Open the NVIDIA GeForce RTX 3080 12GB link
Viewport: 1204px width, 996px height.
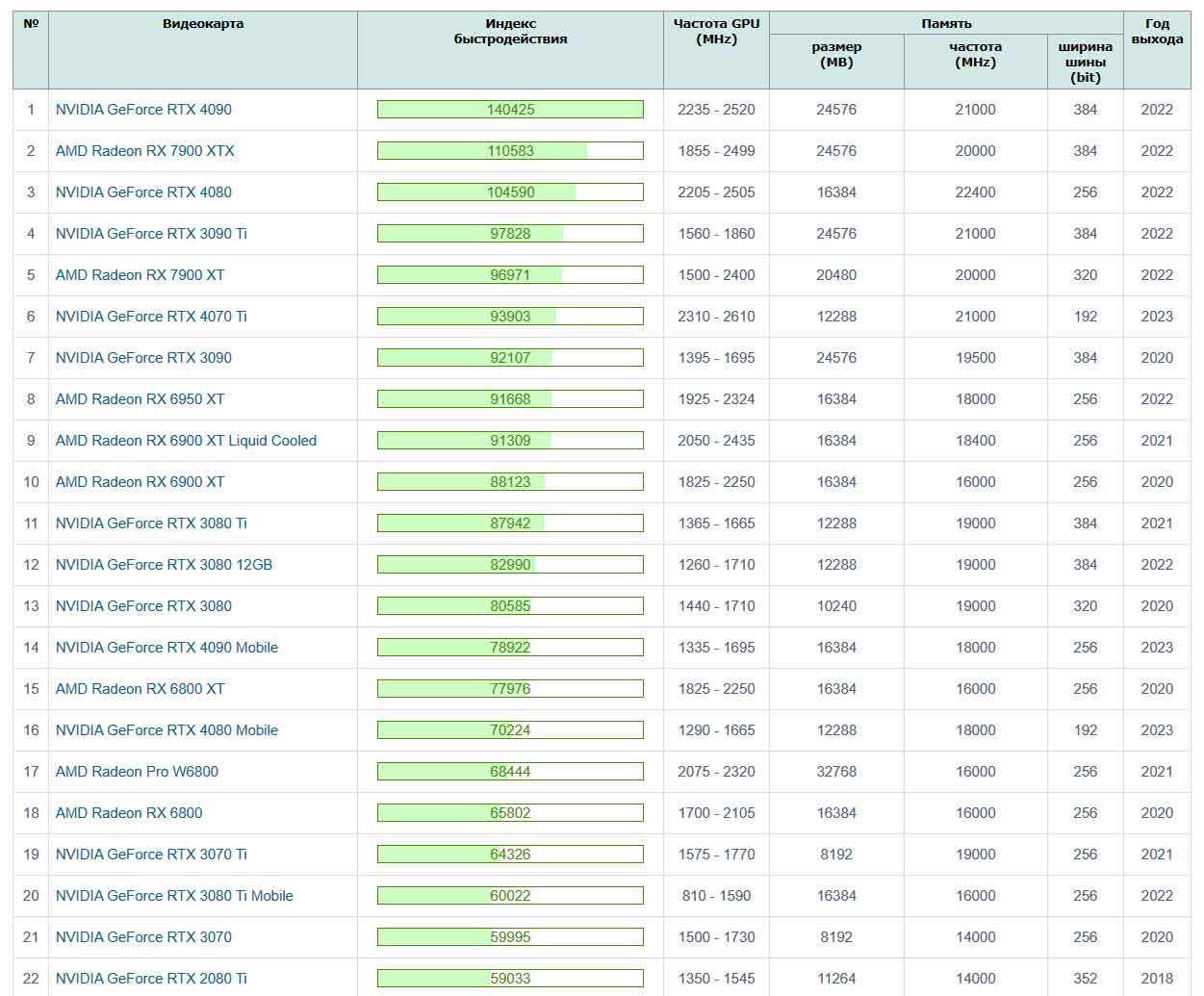(164, 565)
